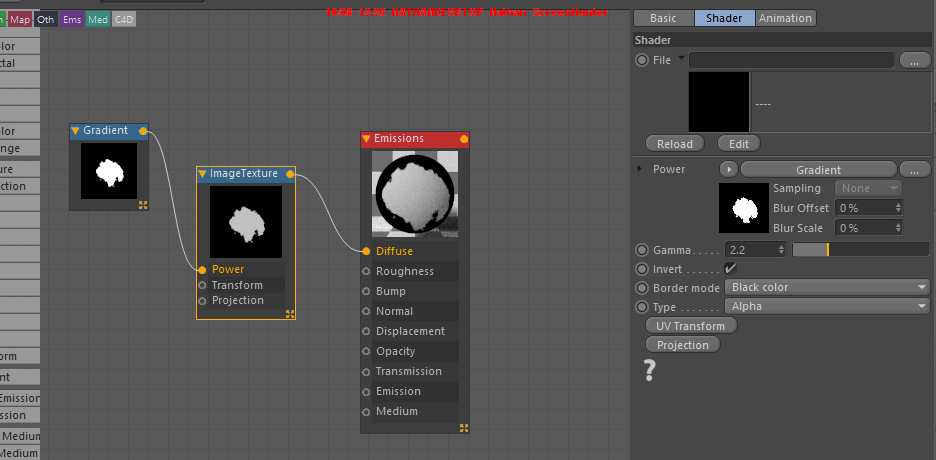Click the Opacity input port
Image resolution: width=936 pixels, height=460 pixels.
point(366,351)
